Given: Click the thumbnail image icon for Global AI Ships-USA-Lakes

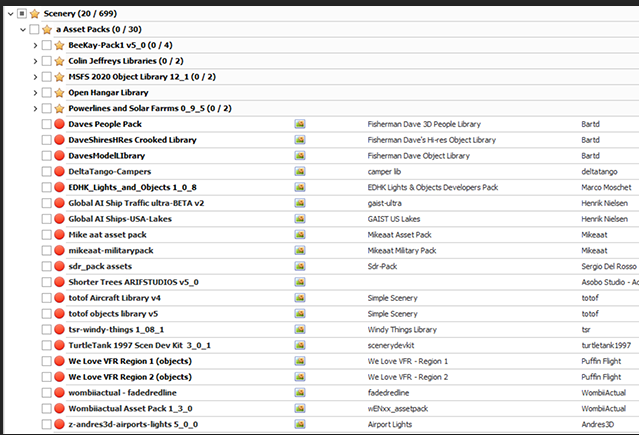Looking at the screenshot, I should [300, 219].
